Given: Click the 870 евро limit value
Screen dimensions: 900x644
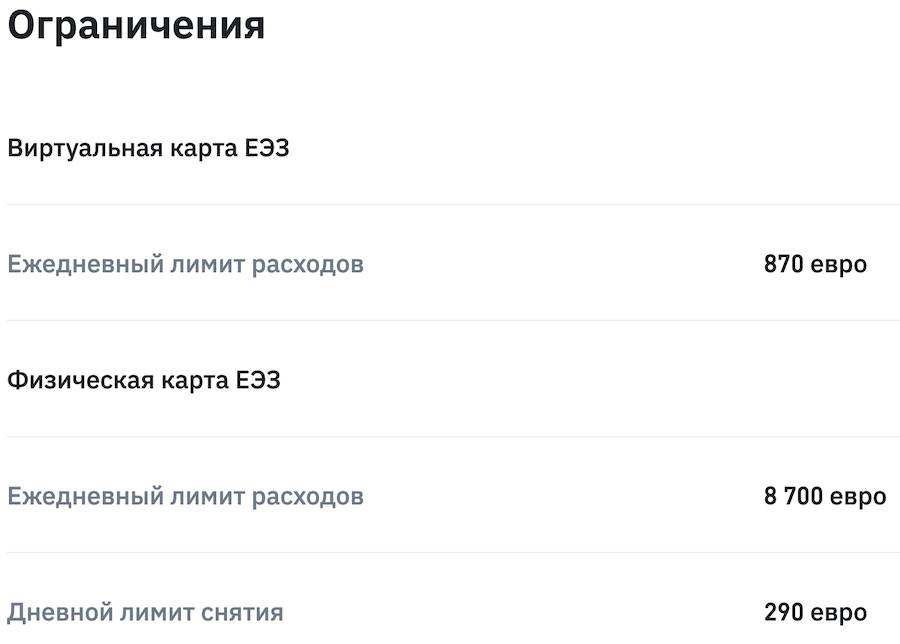Looking at the screenshot, I should coord(815,265).
